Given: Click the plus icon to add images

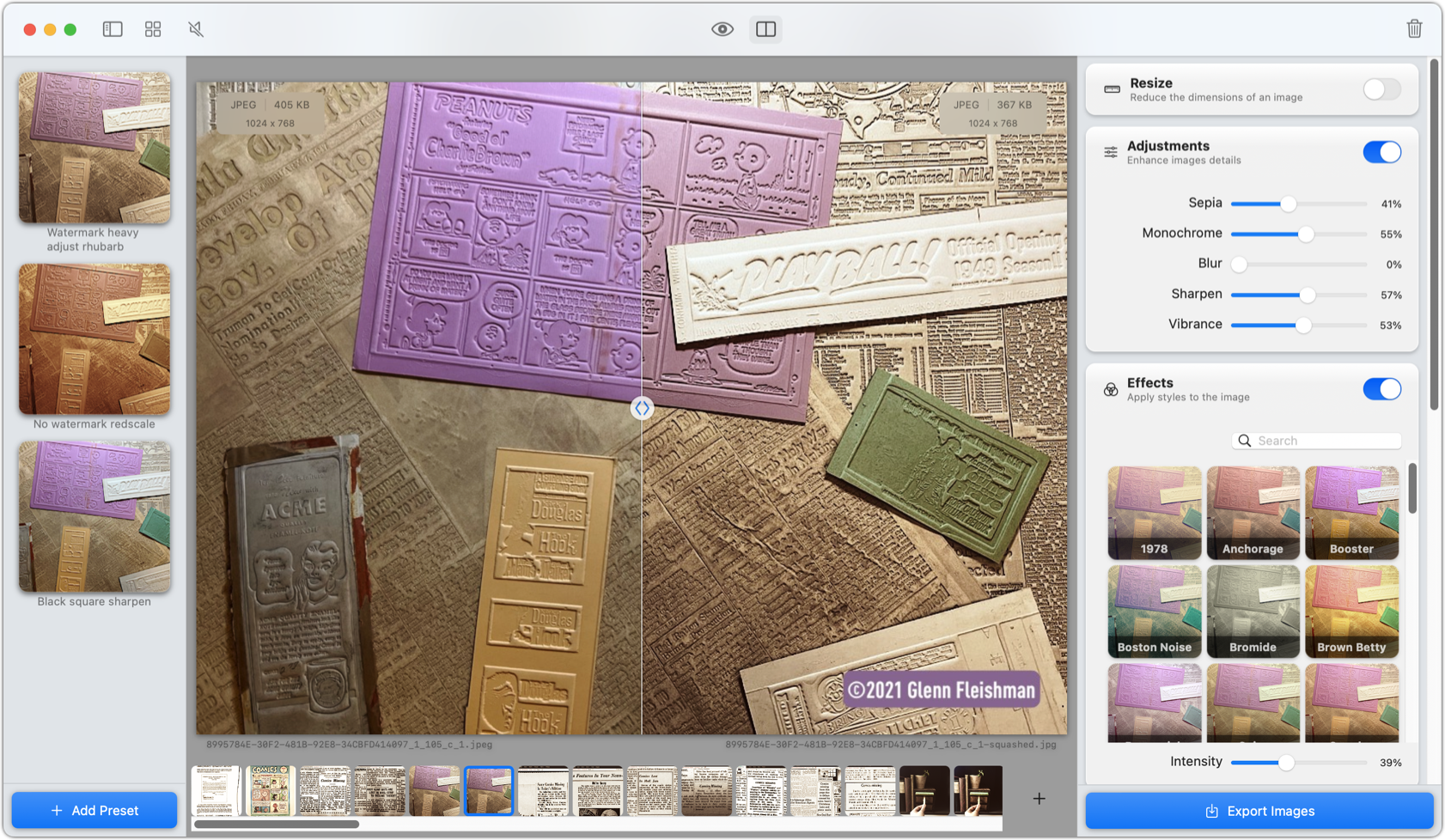Looking at the screenshot, I should click(1039, 799).
